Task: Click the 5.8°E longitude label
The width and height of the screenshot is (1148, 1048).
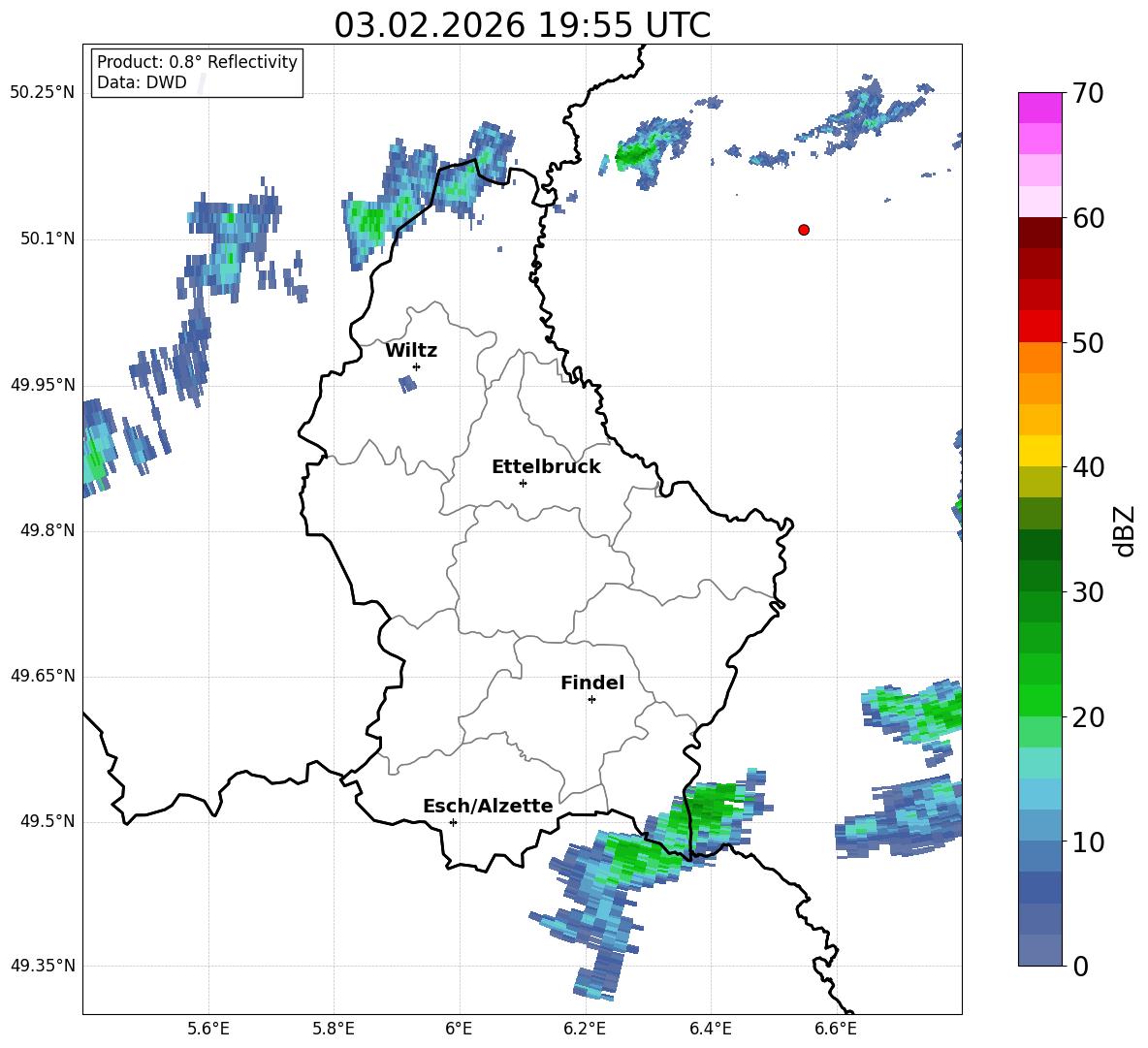Action: [x=334, y=1029]
